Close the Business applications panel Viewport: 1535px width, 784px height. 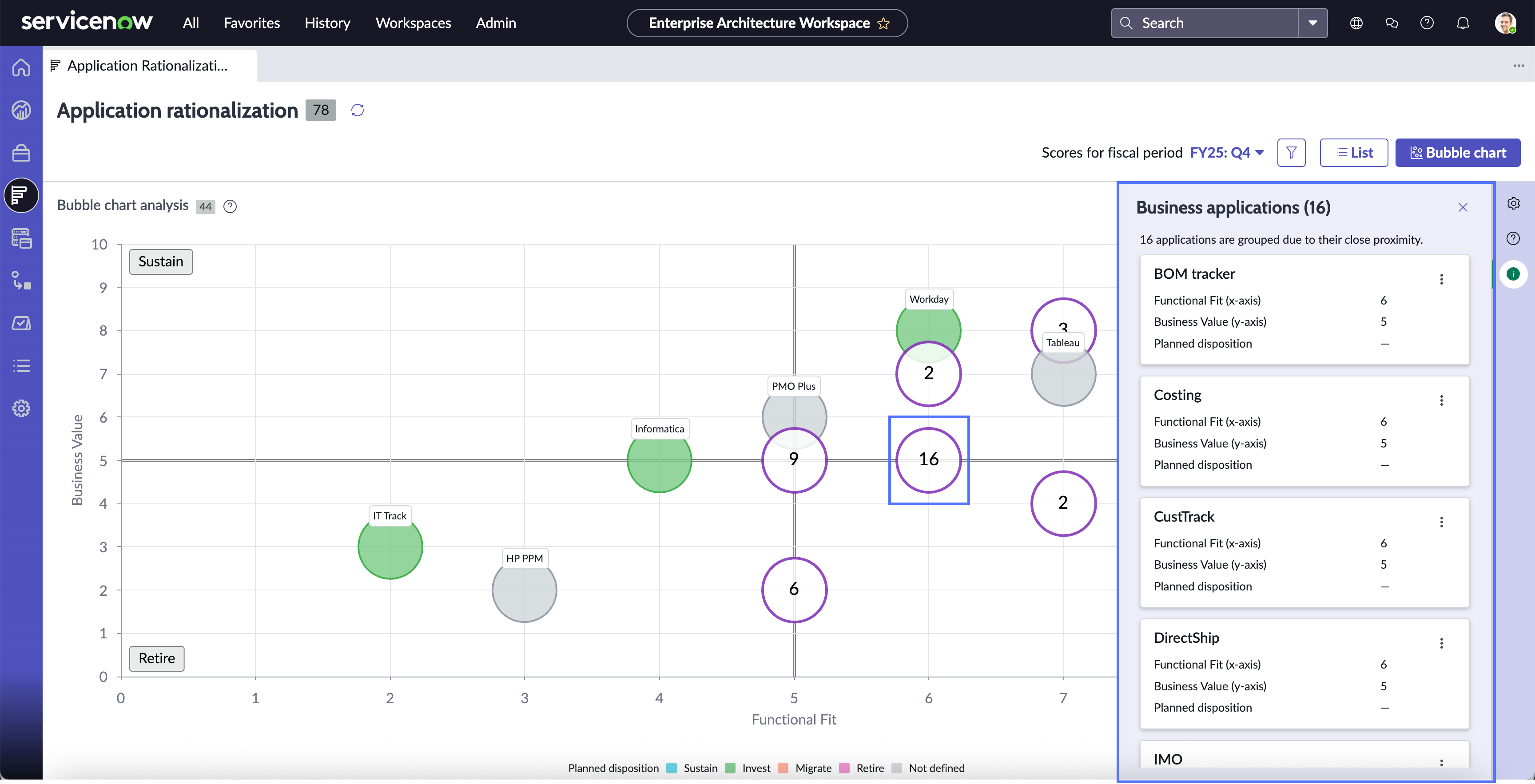pos(1463,207)
